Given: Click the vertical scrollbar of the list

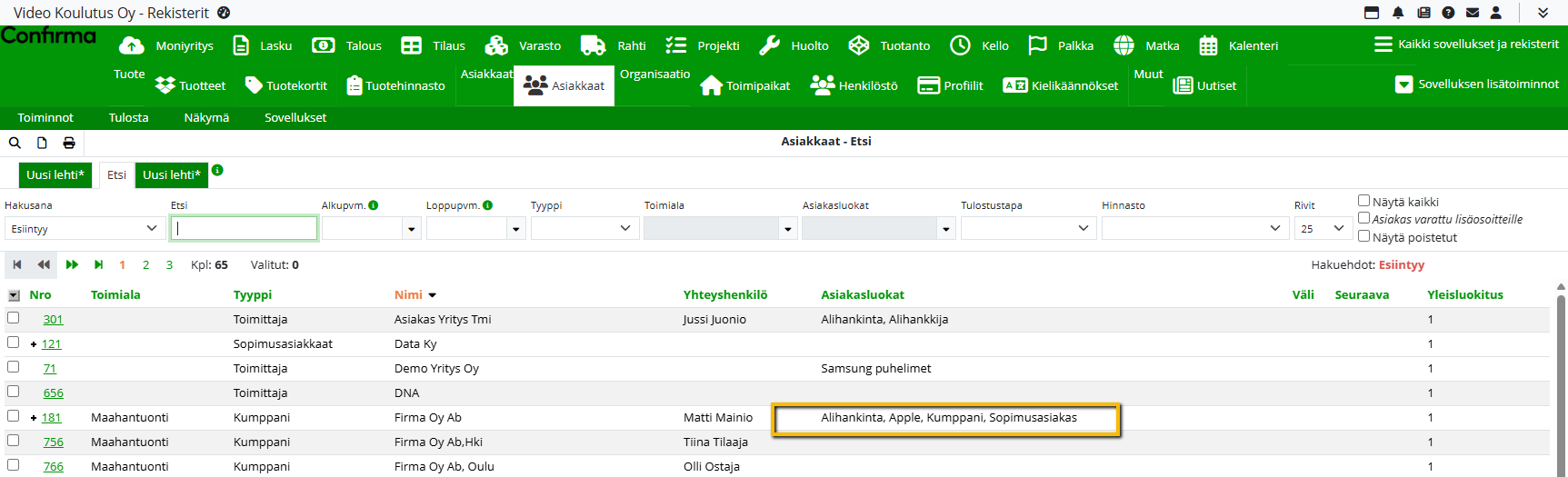Looking at the screenshot, I should 1561,382.
